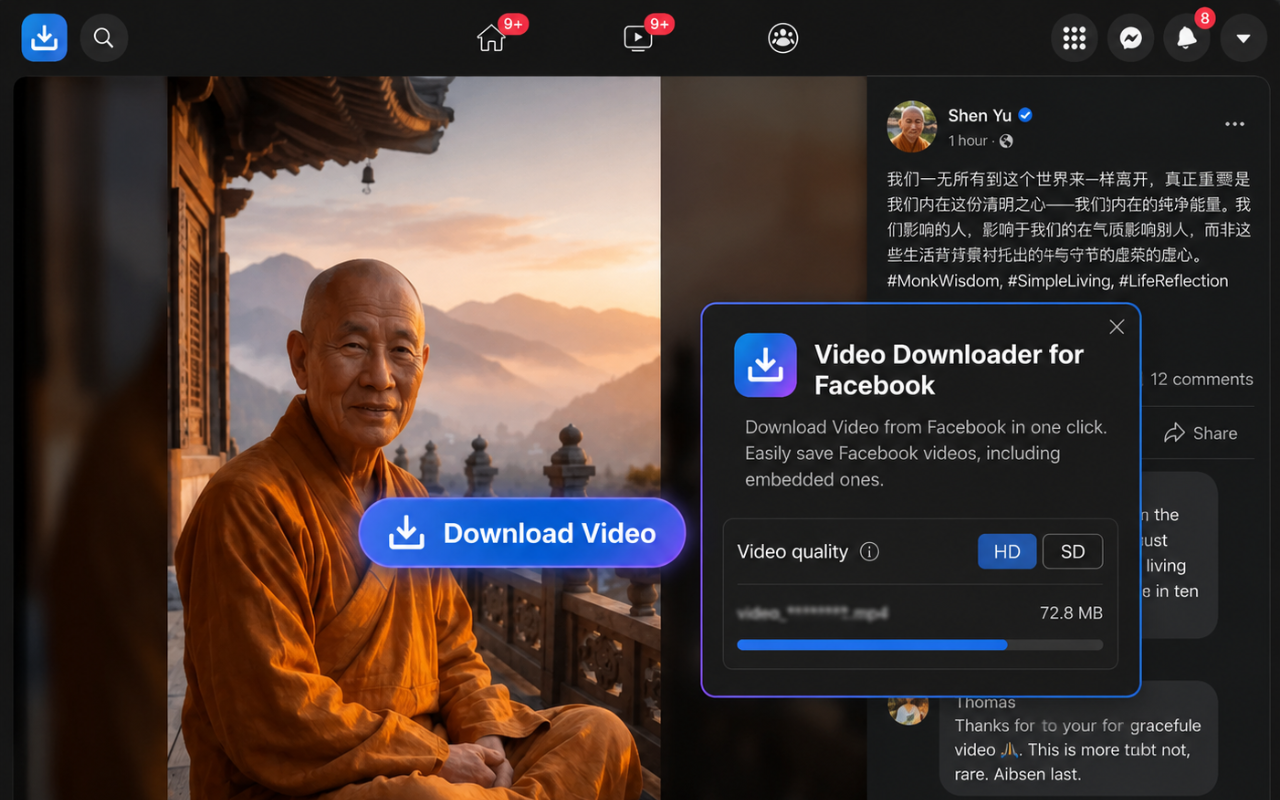Click the #LifeReflection hashtag
The image size is (1280, 800).
(1173, 281)
